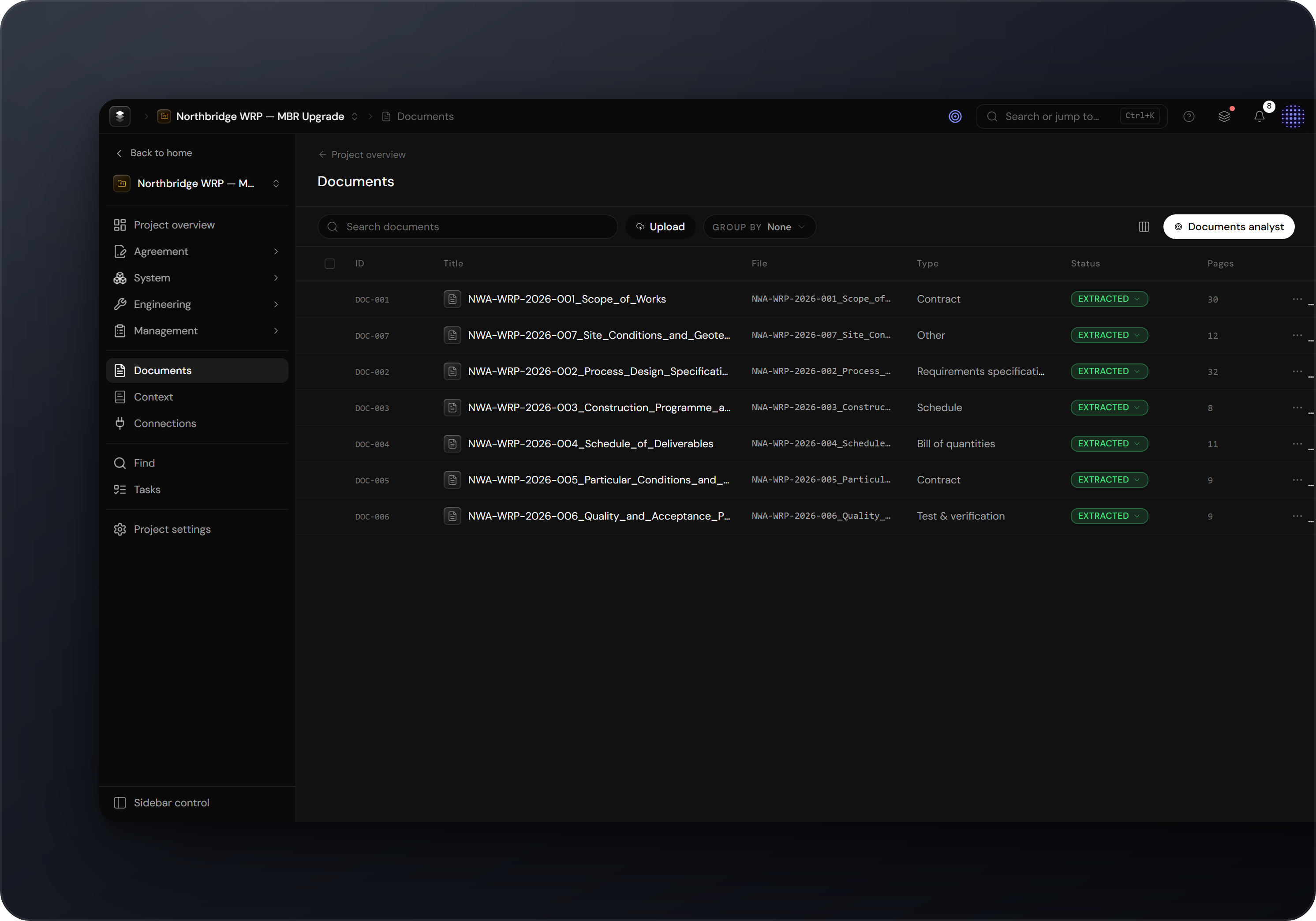Open the more options menu for DOC-007
The image size is (1316, 921).
pyautogui.click(x=1297, y=335)
